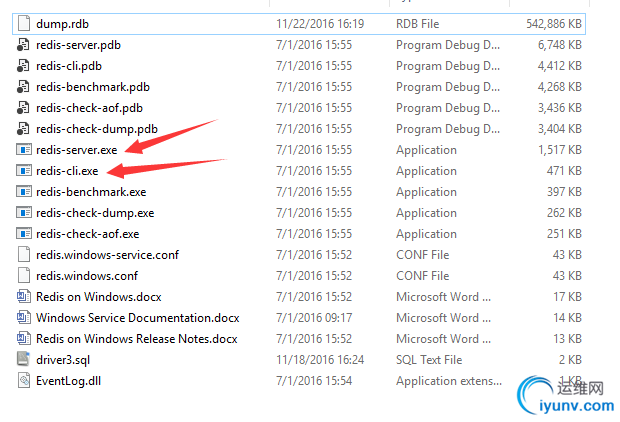The image size is (620, 422).
Task: Click the redis.windows-service.conf file name
Action: [x=108, y=255]
